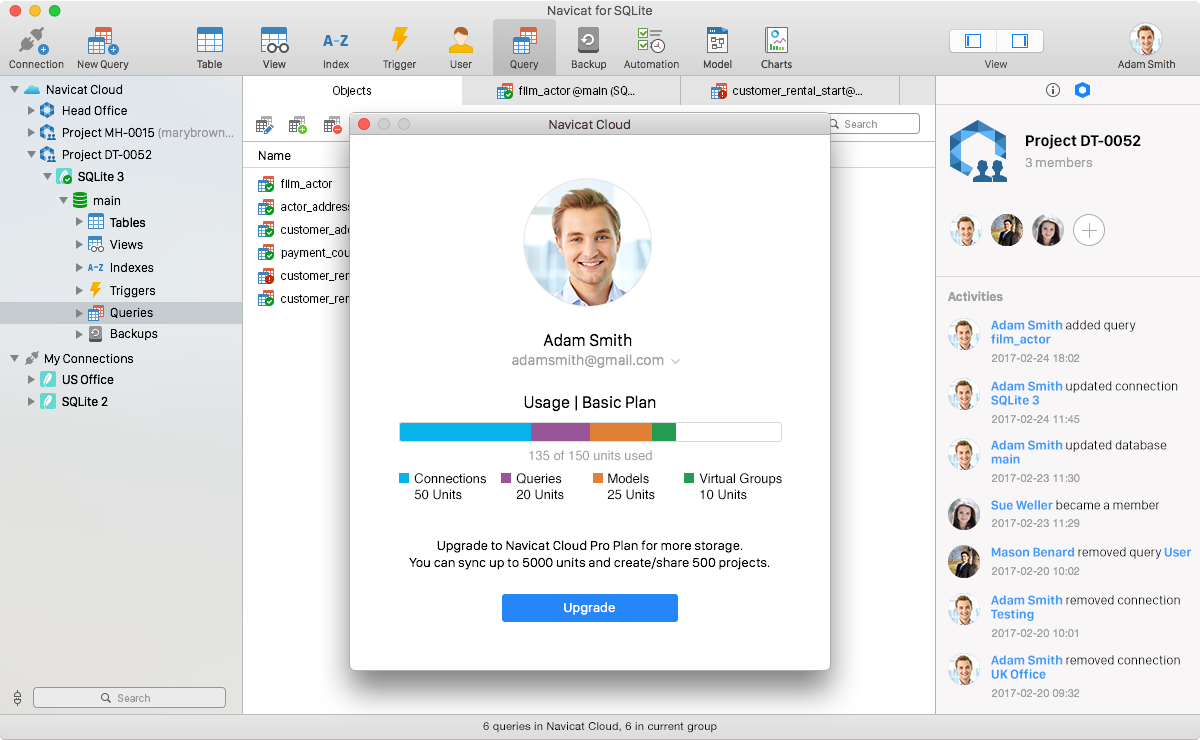Switch to film_actor @main tab
This screenshot has height=740, width=1200.
[571, 91]
